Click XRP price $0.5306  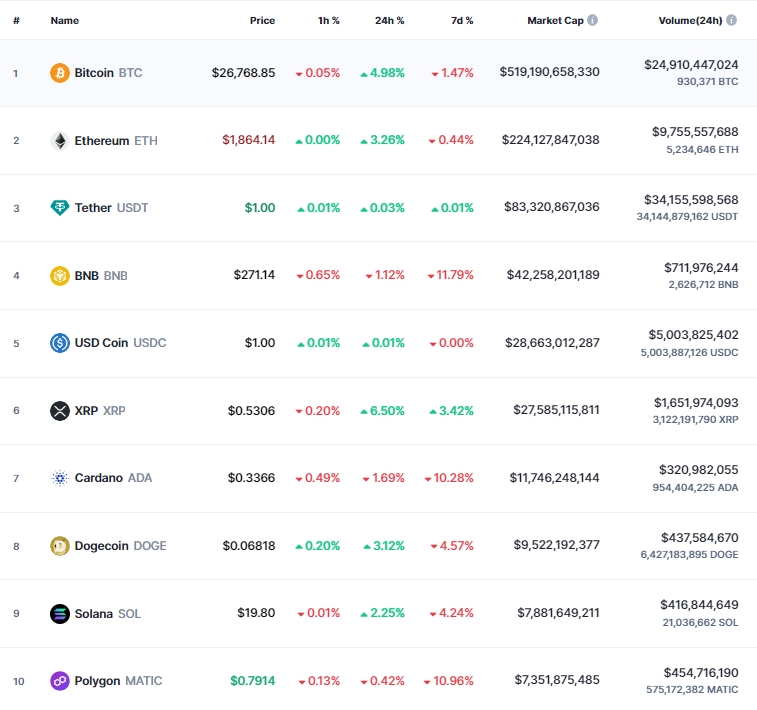point(252,411)
